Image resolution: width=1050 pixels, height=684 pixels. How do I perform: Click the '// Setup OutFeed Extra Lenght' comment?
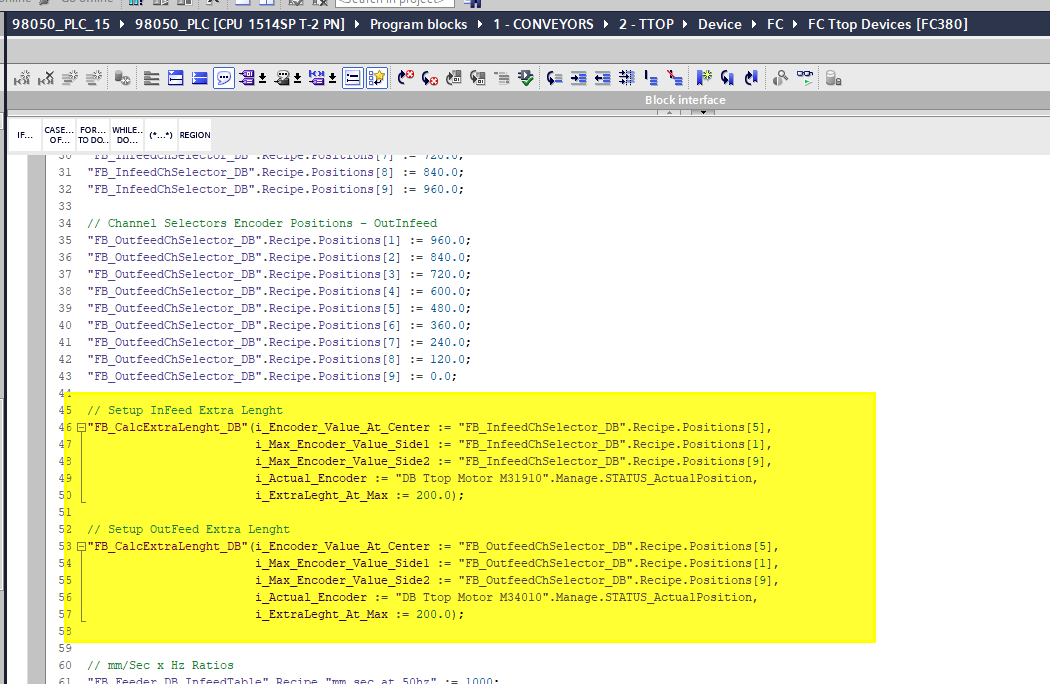[x=188, y=529]
